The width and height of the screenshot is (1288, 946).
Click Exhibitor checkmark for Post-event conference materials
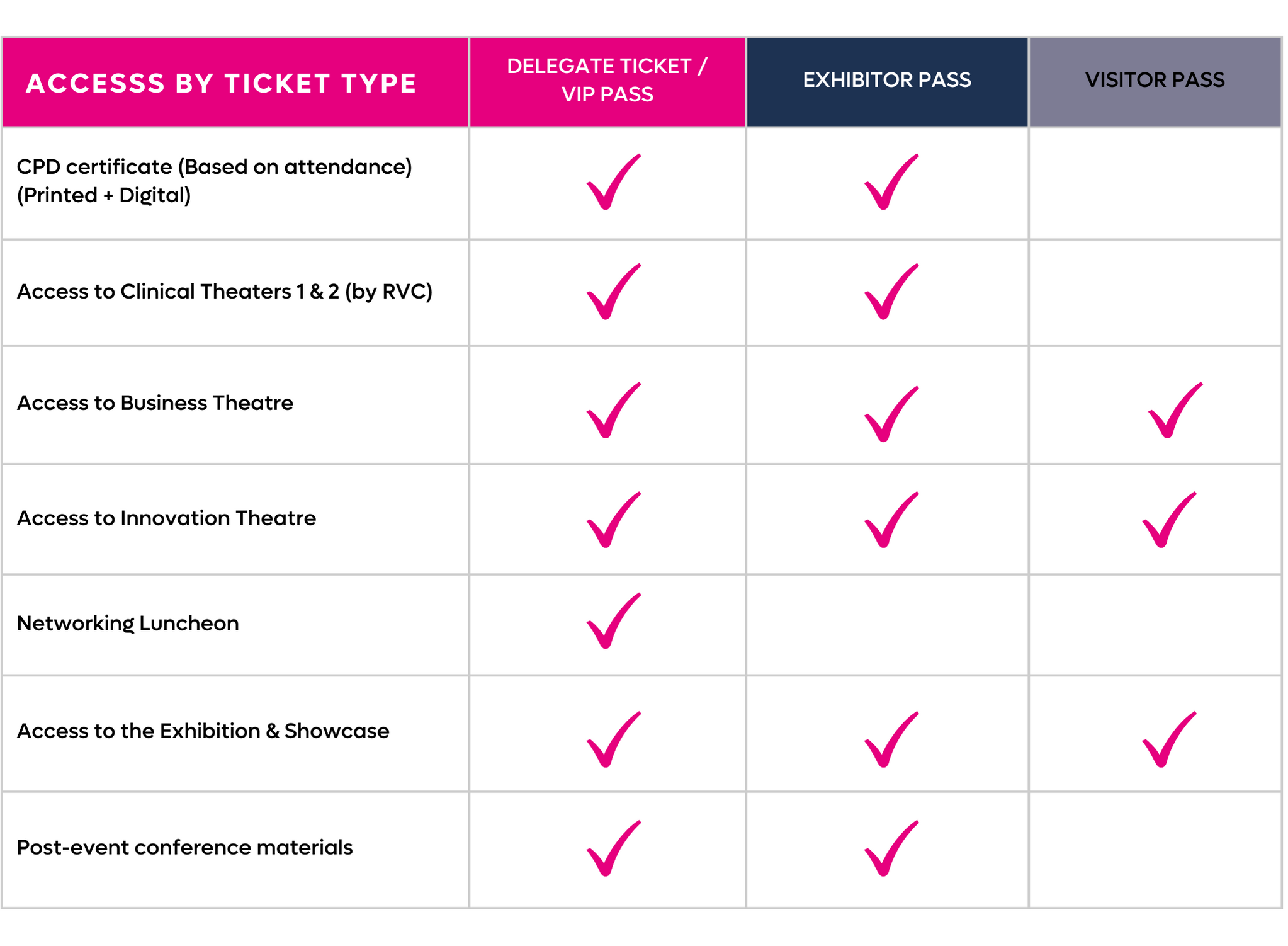[x=891, y=848]
